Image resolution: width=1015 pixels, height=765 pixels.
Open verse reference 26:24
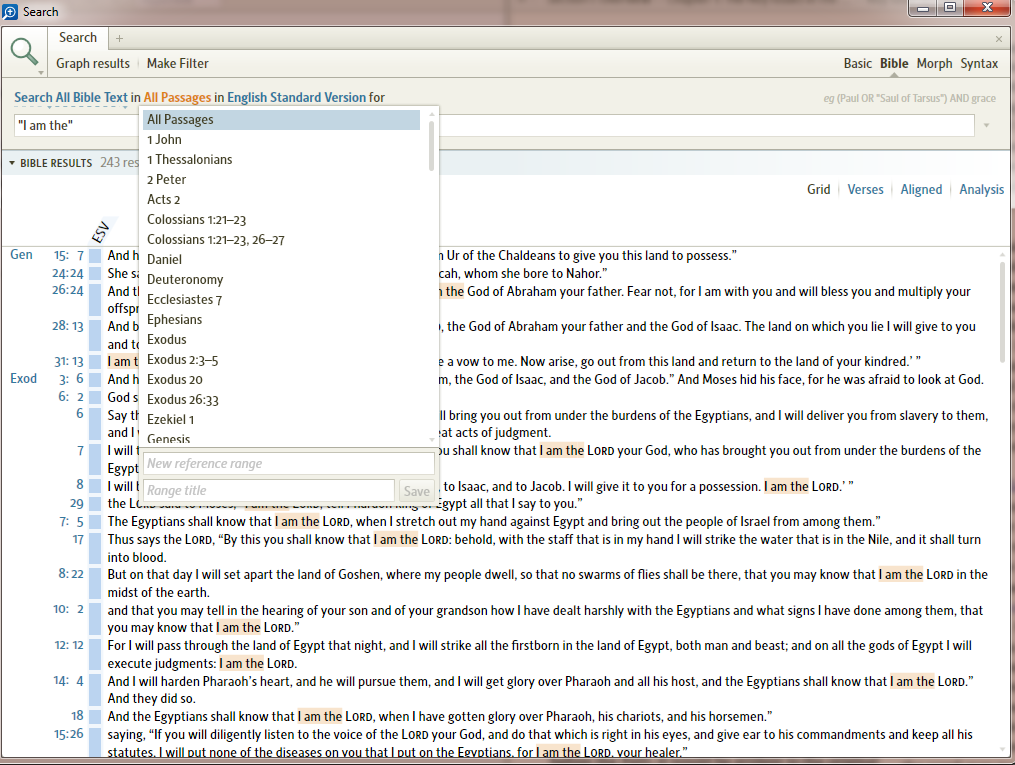point(68,290)
